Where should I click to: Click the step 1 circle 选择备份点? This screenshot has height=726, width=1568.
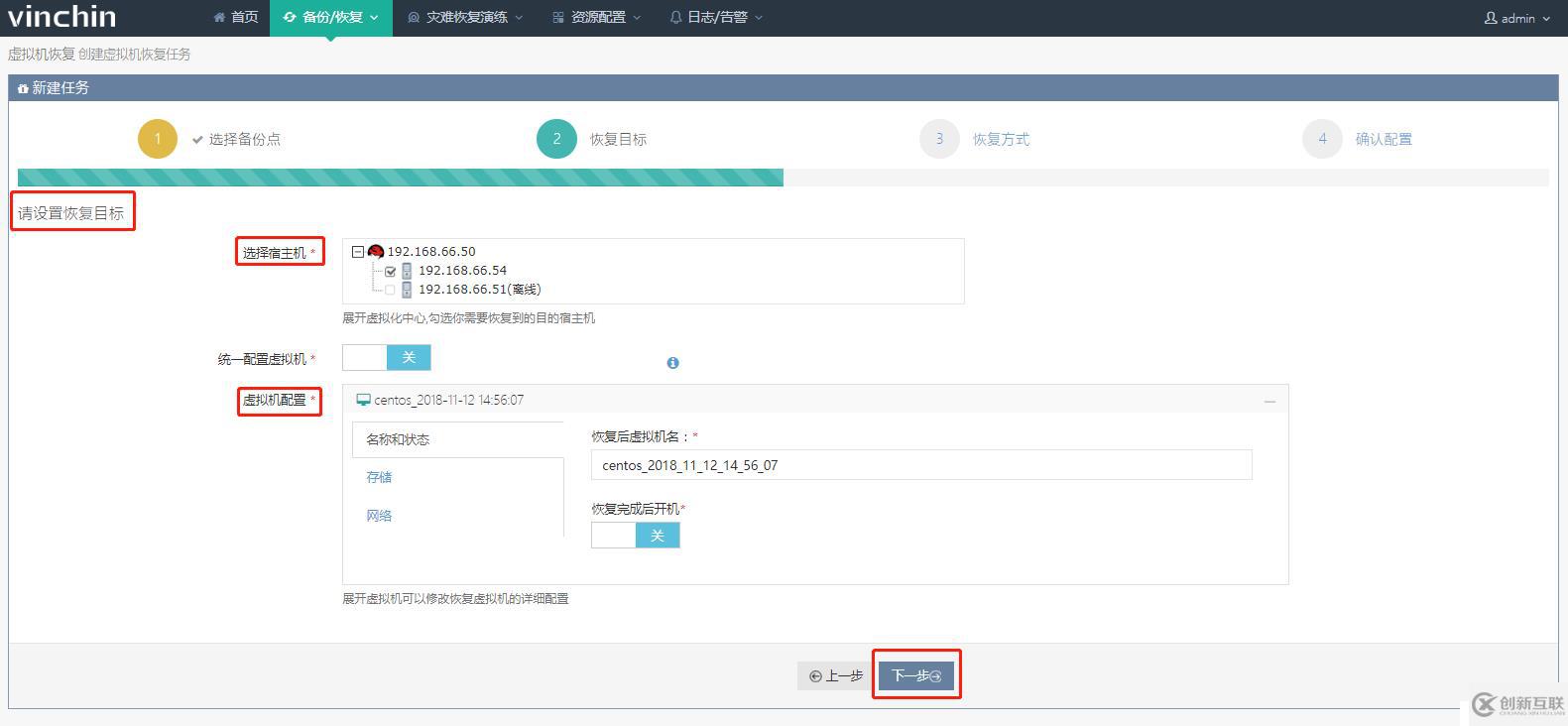(x=158, y=139)
